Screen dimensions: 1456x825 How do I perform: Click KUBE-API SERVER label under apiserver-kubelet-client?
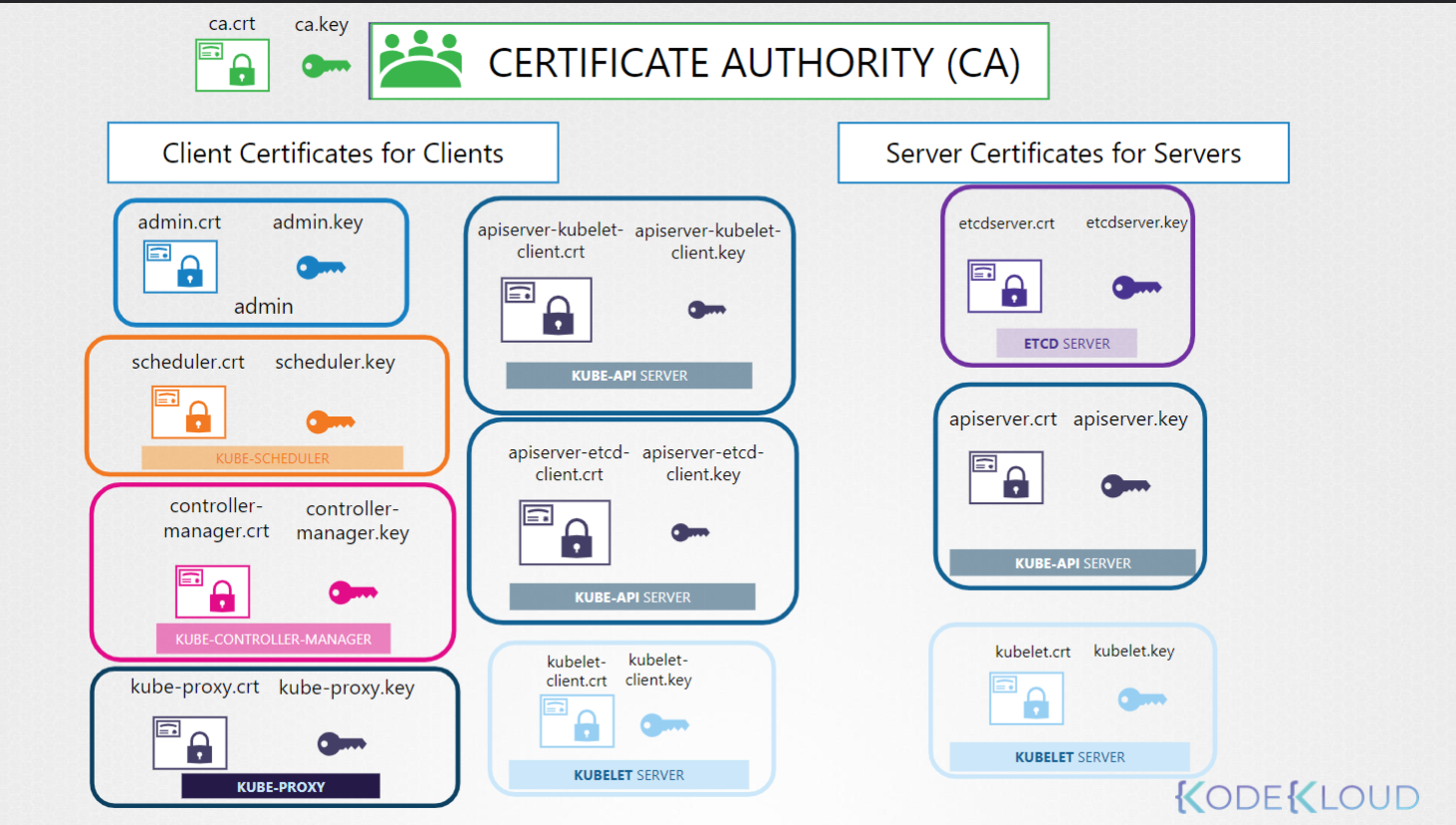[x=629, y=376]
